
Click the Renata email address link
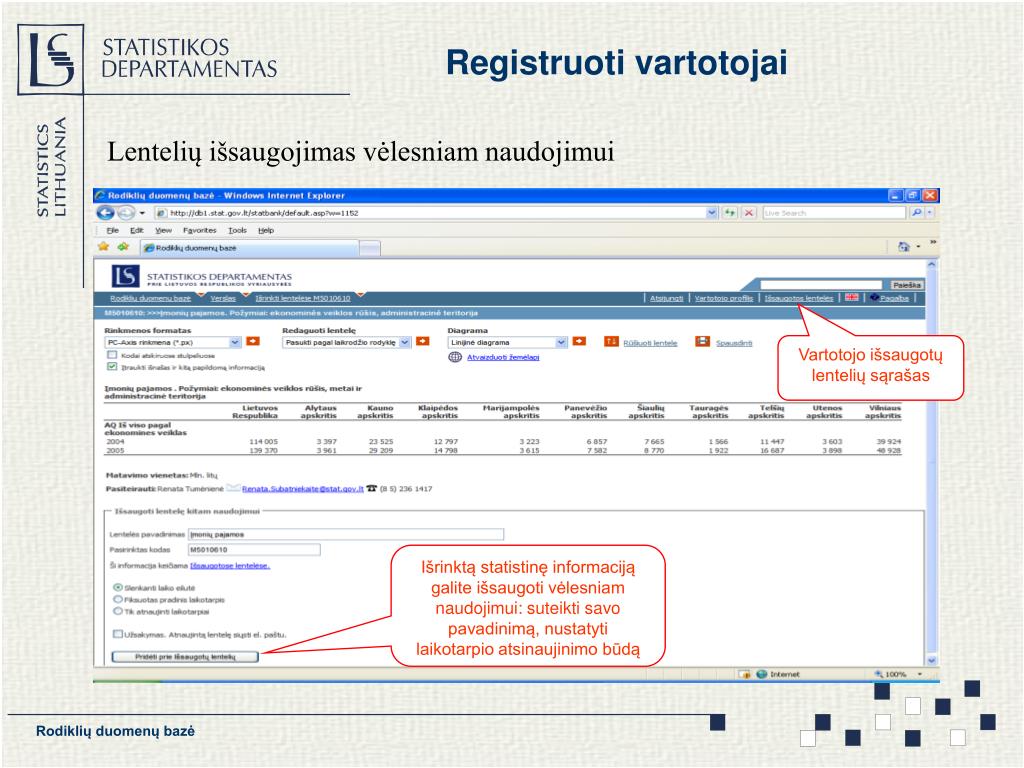(302, 488)
